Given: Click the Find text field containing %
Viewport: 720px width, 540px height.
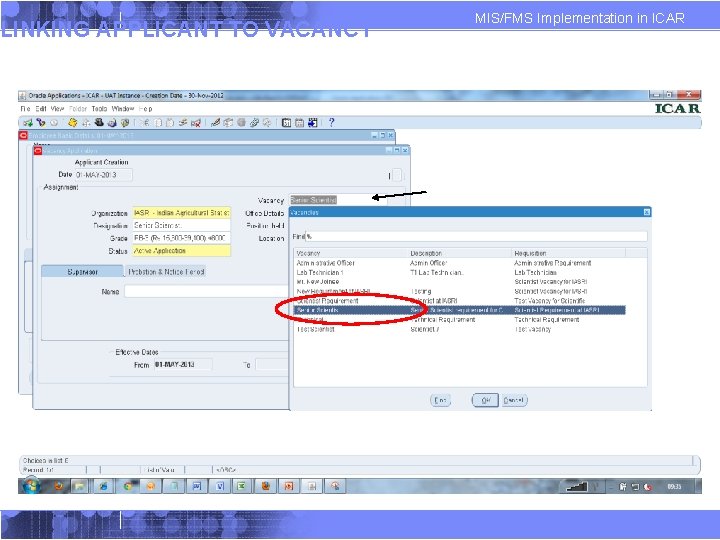Looking at the screenshot, I should (476, 236).
